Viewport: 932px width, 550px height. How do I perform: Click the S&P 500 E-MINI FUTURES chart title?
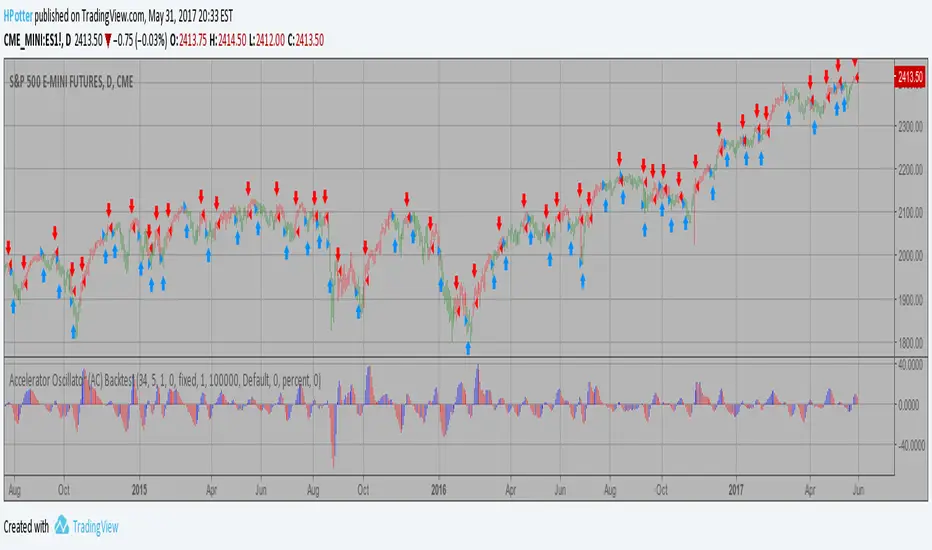(71, 82)
